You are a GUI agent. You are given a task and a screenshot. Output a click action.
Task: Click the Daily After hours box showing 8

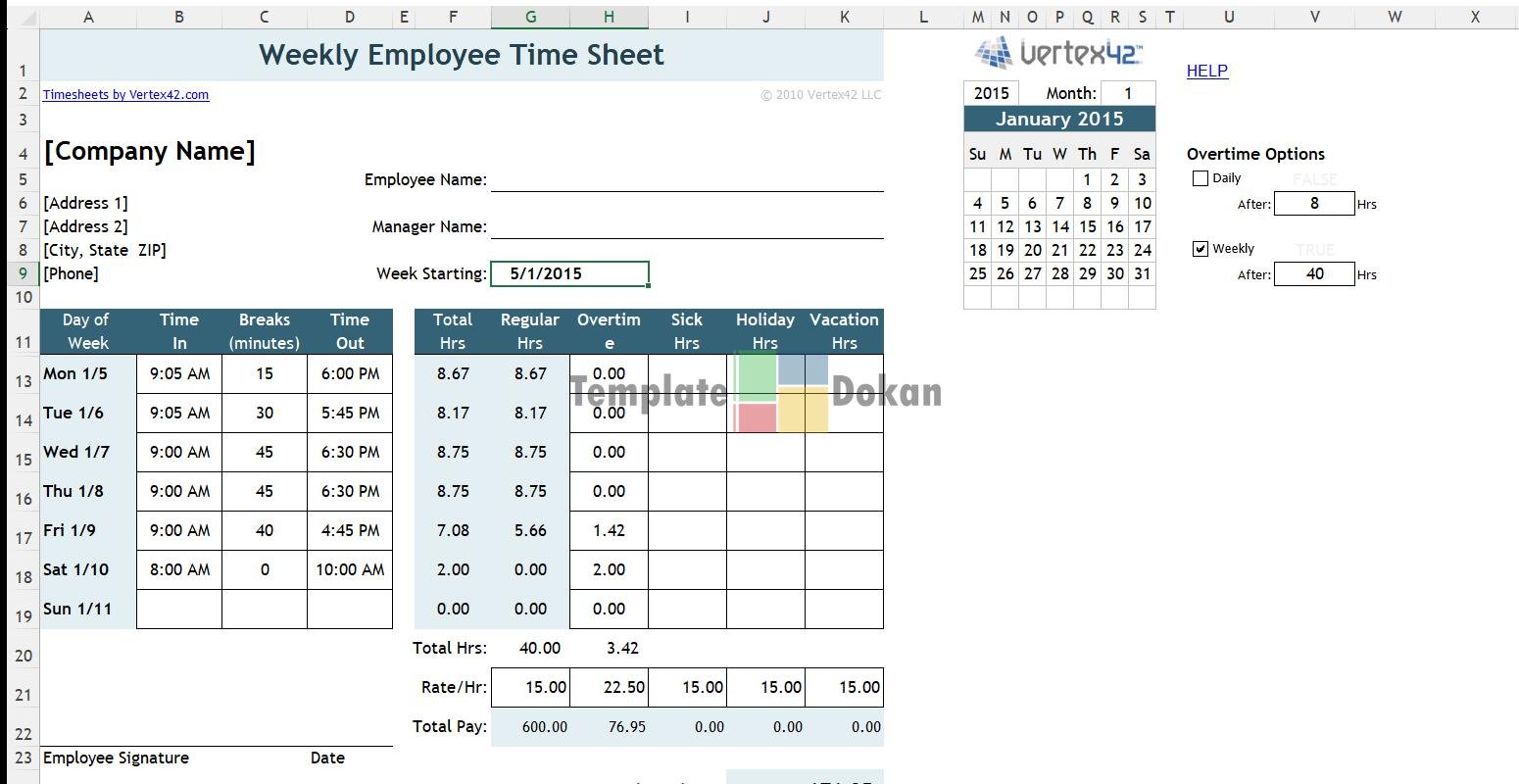[1314, 204]
